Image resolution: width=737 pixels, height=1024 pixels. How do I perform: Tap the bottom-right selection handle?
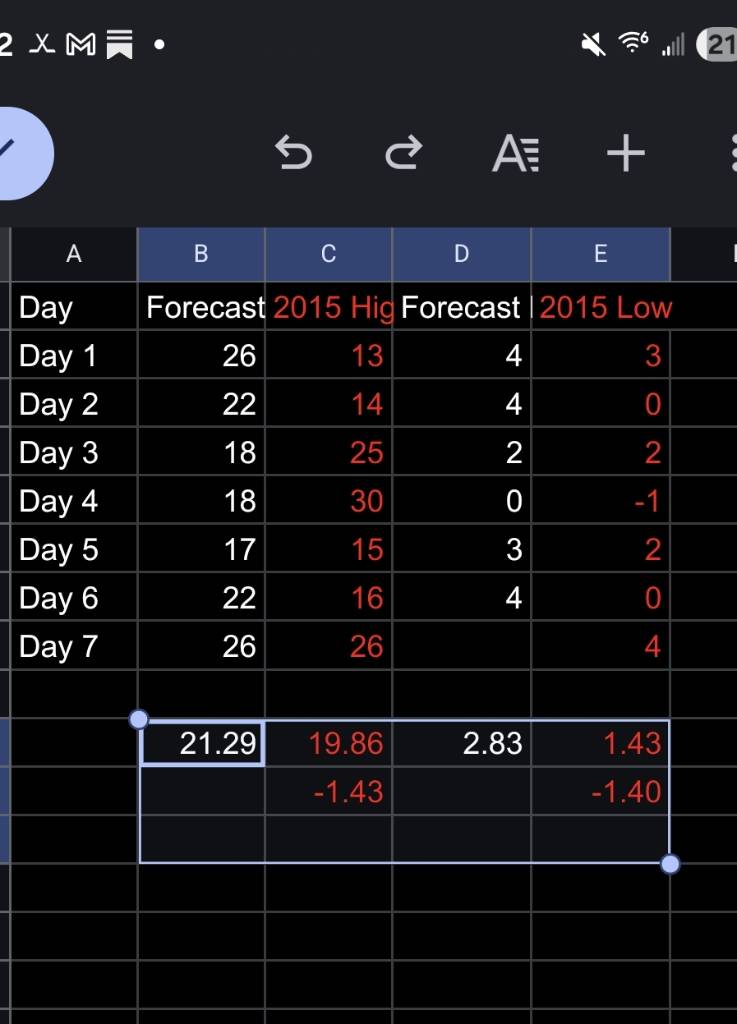pyautogui.click(x=670, y=863)
